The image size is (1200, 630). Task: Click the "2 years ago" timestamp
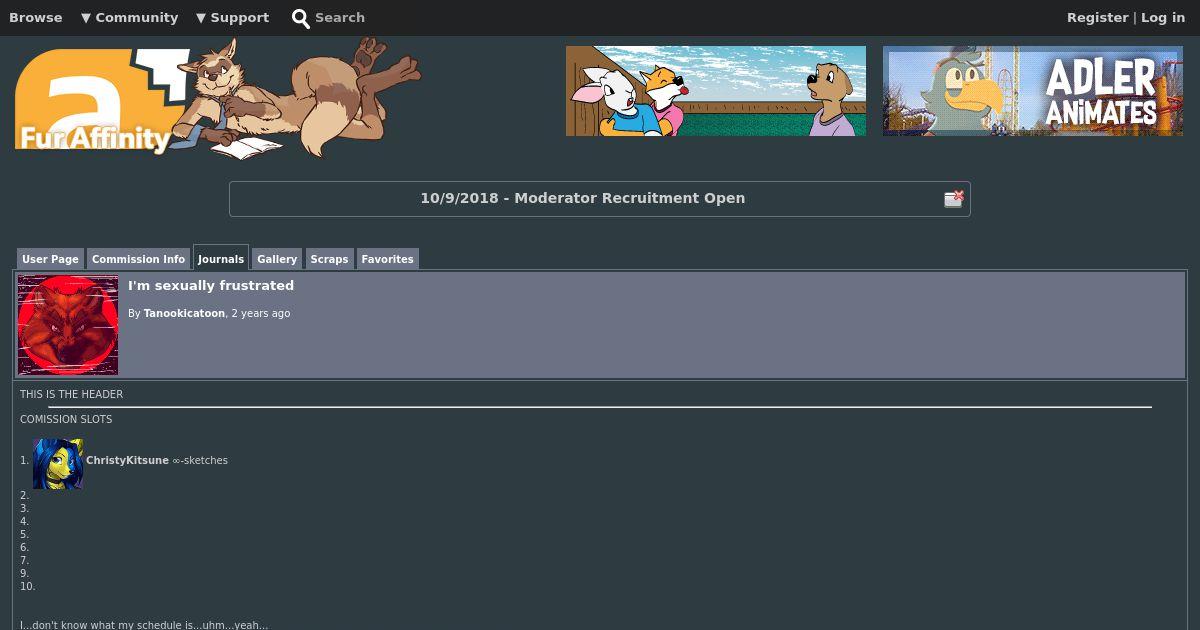[x=261, y=313]
